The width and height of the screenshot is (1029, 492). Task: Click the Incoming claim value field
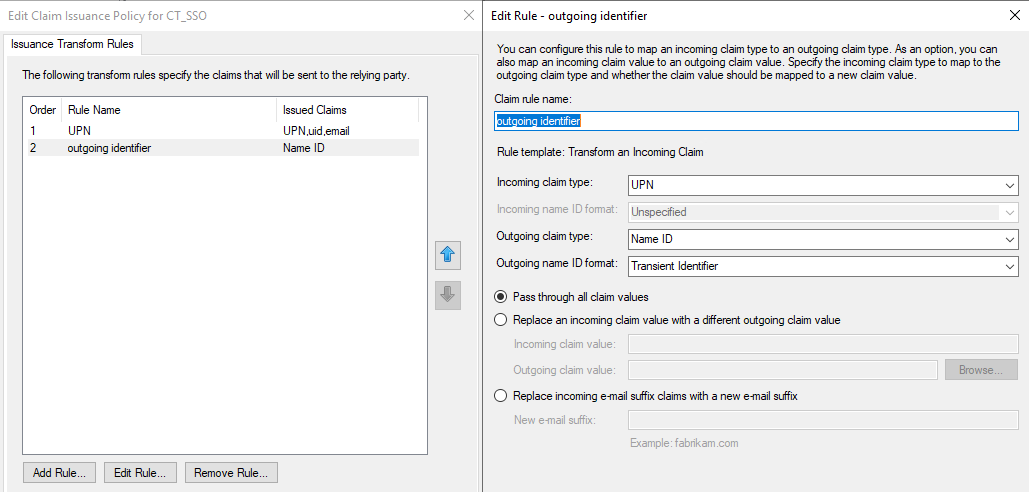click(823, 344)
